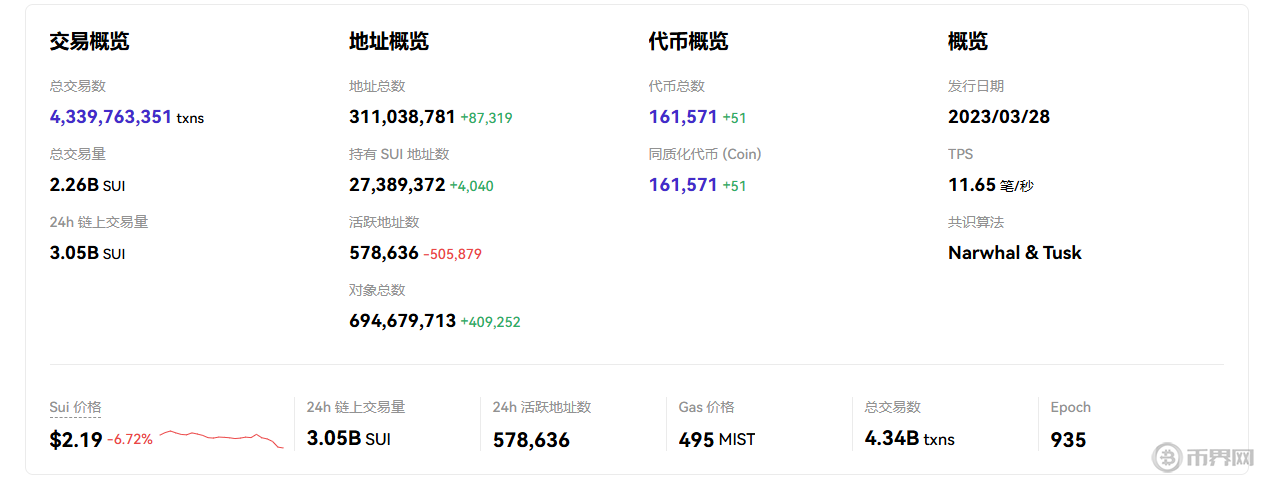Click the 对象总数 value 694,679,713

[x=402, y=321]
